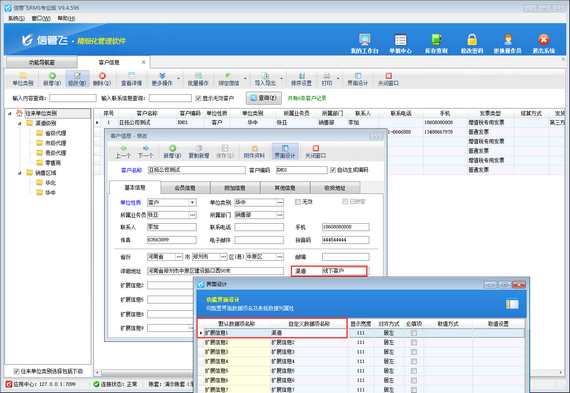Check the 无效 checkbox in basic info
Image resolution: width=570 pixels, height=393 pixels.
pyautogui.click(x=298, y=202)
